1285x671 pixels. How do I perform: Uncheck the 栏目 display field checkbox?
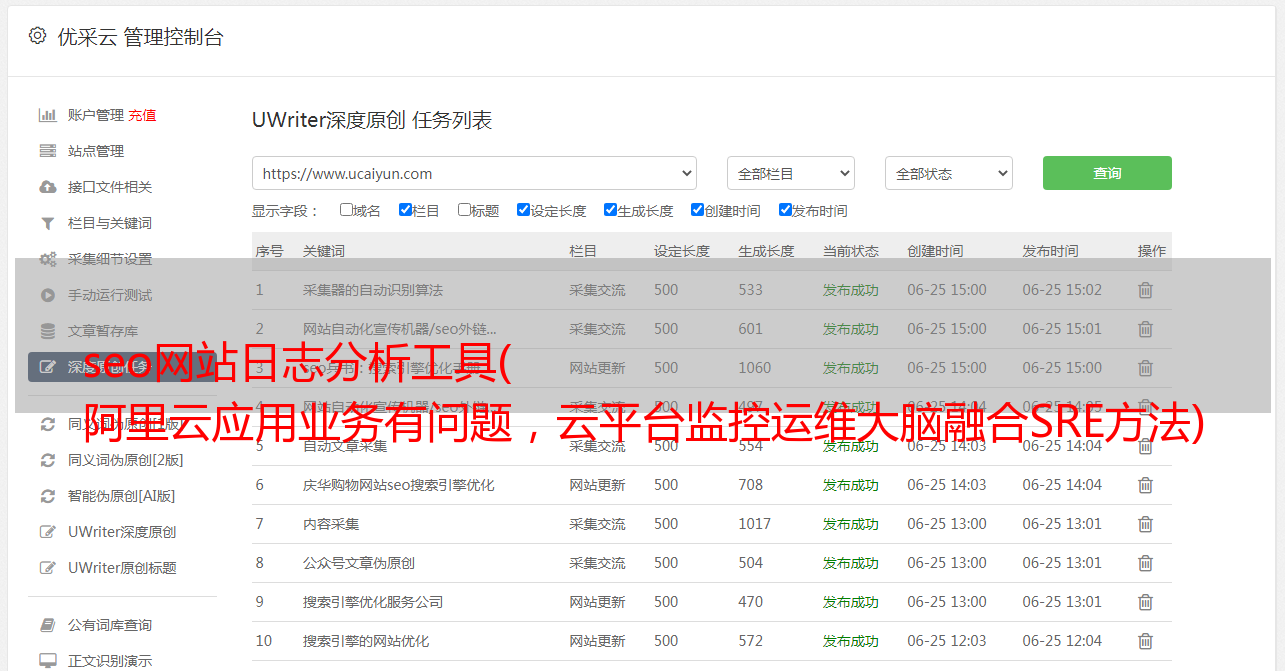(x=405, y=210)
